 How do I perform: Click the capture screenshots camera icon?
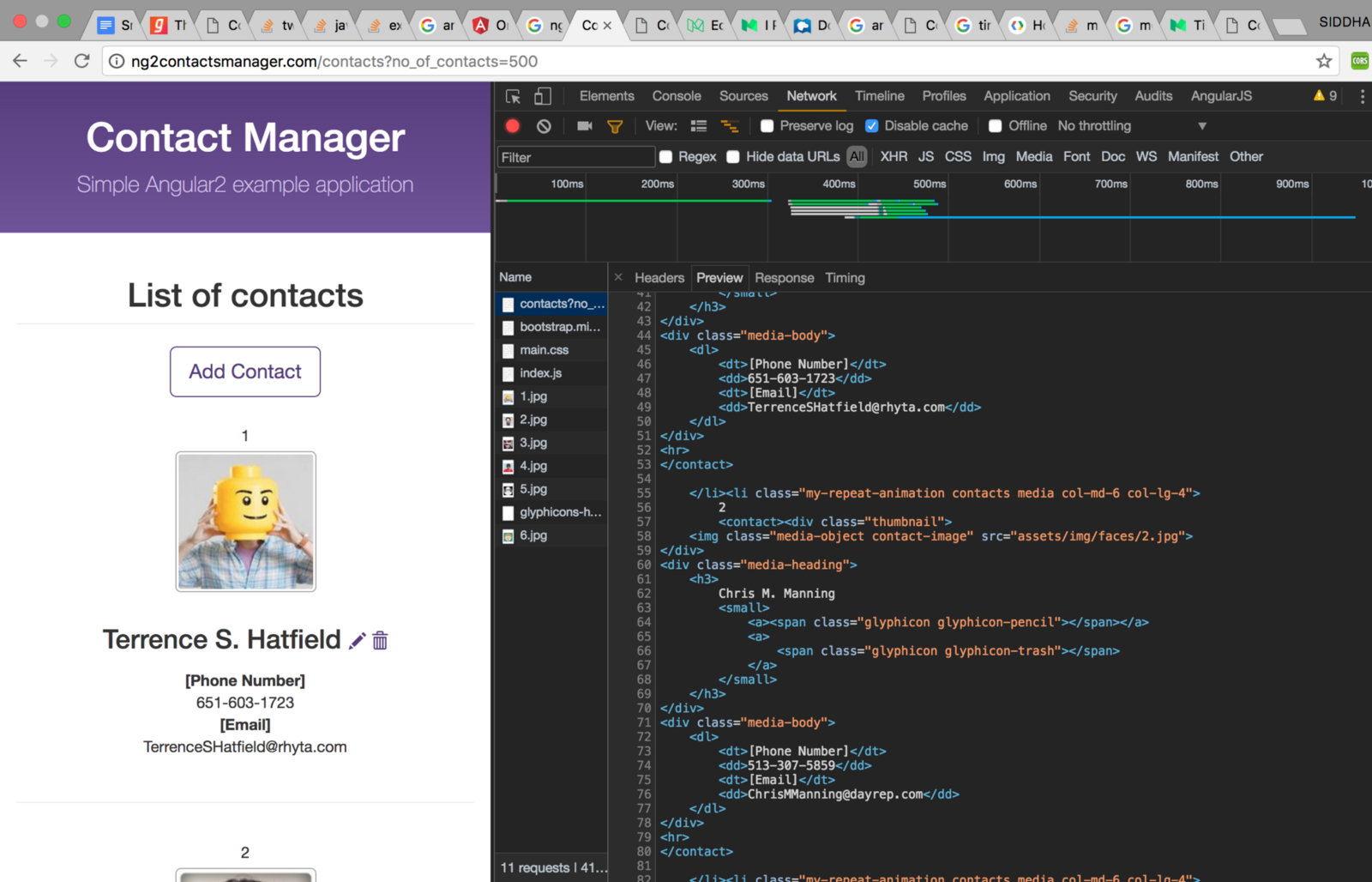(x=585, y=126)
